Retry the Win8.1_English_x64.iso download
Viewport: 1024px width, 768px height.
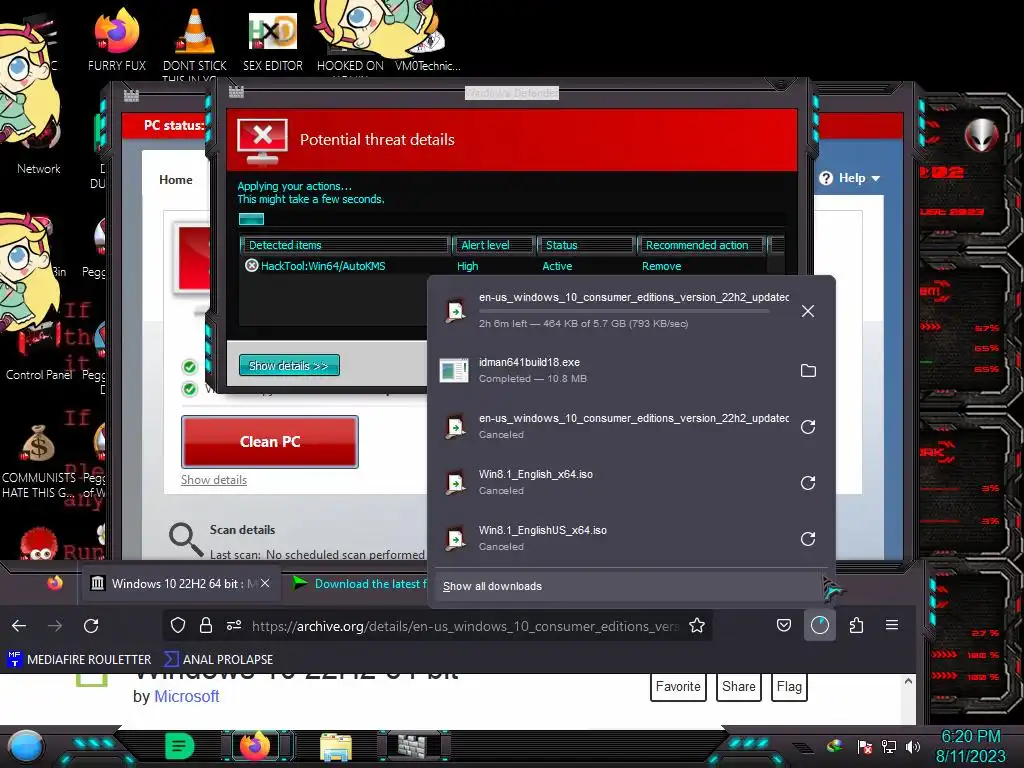coord(808,483)
